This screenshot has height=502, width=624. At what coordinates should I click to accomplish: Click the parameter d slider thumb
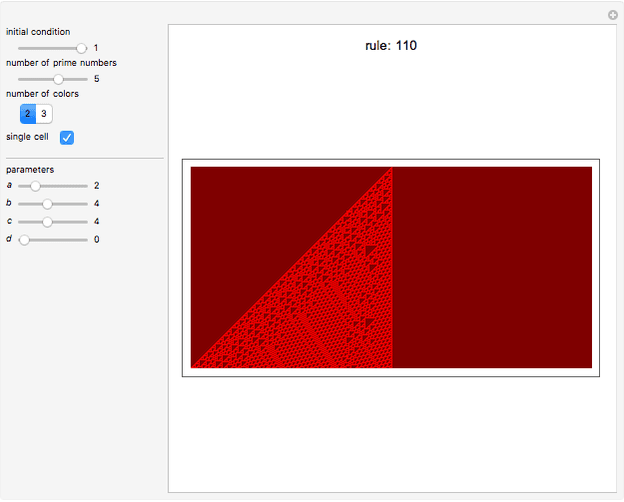24,240
